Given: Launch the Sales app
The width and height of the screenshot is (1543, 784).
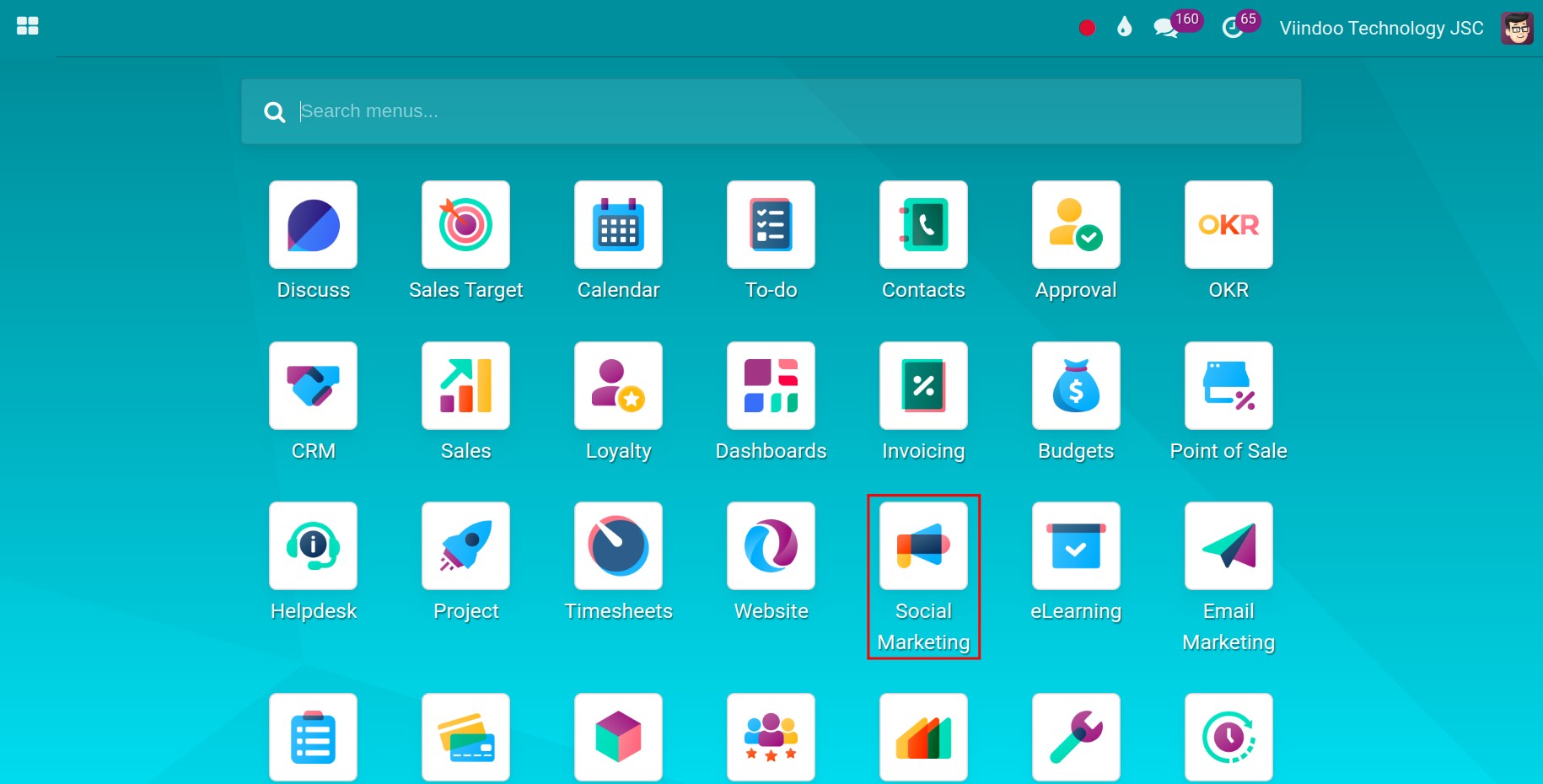Looking at the screenshot, I should 465,385.
